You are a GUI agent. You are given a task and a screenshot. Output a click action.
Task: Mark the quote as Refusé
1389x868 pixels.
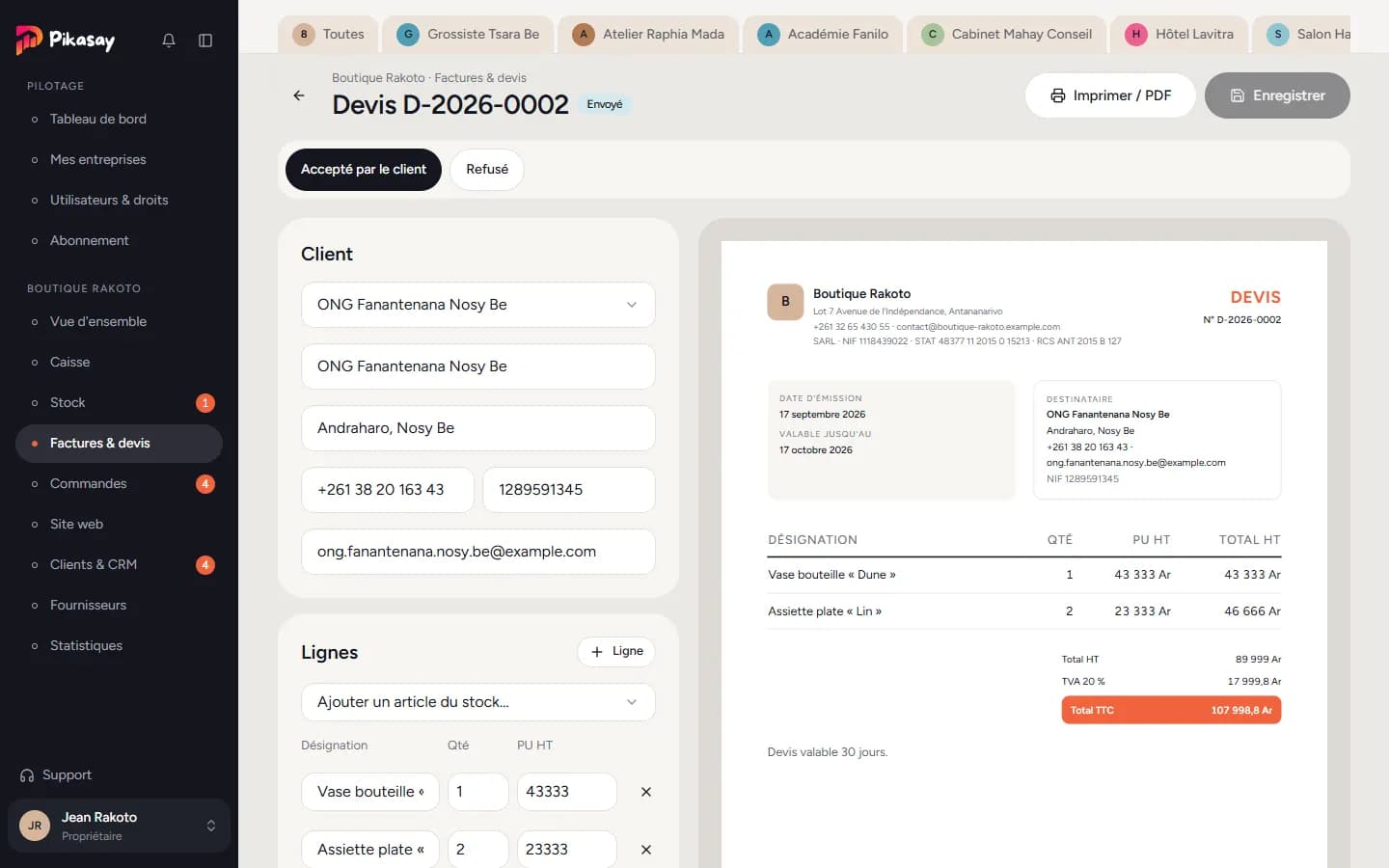487,170
